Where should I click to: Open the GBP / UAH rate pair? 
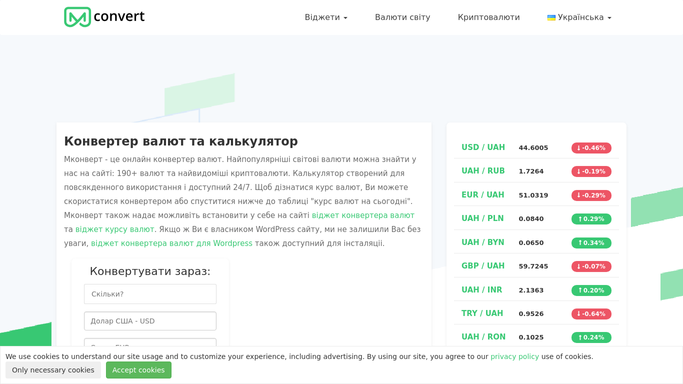pyautogui.click(x=483, y=266)
